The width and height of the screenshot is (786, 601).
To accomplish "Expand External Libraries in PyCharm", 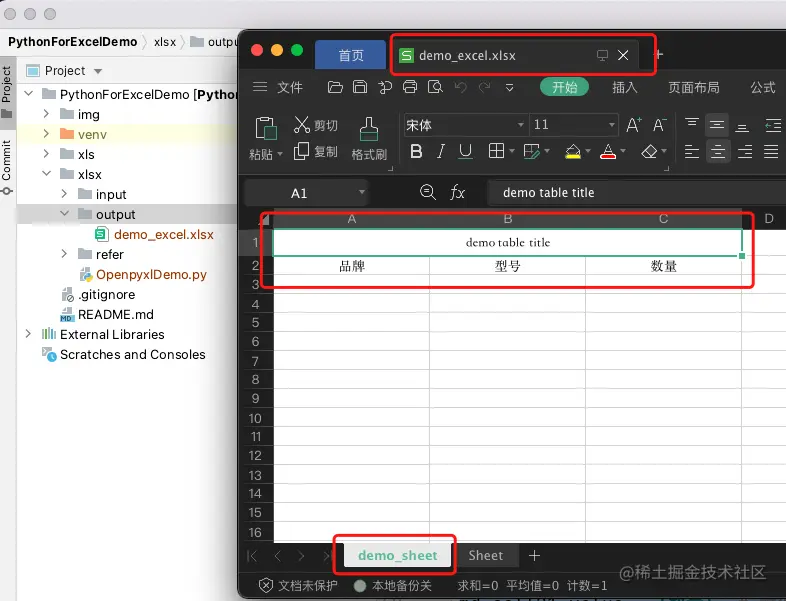I will coord(29,334).
